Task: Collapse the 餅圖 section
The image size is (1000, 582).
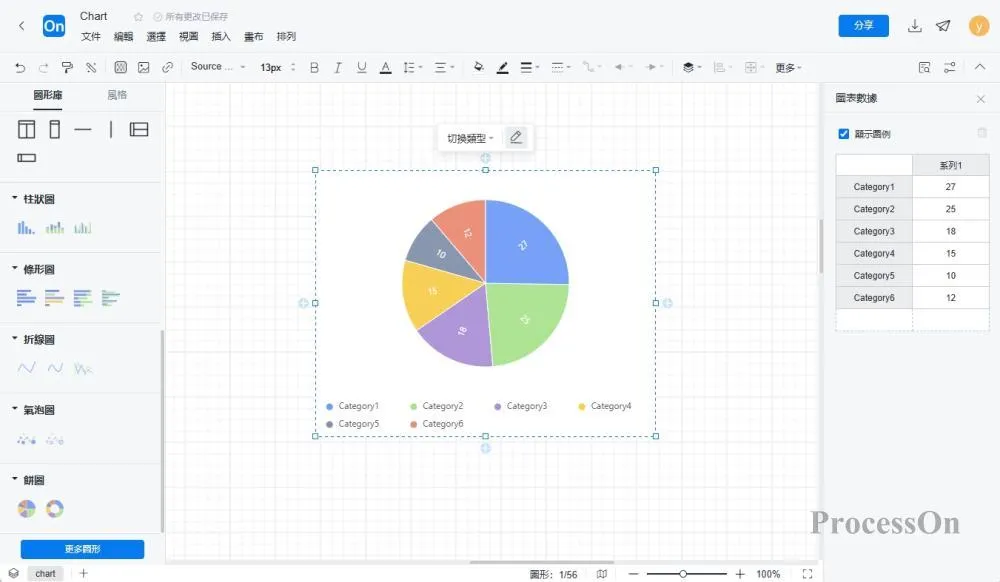Action: [15, 479]
